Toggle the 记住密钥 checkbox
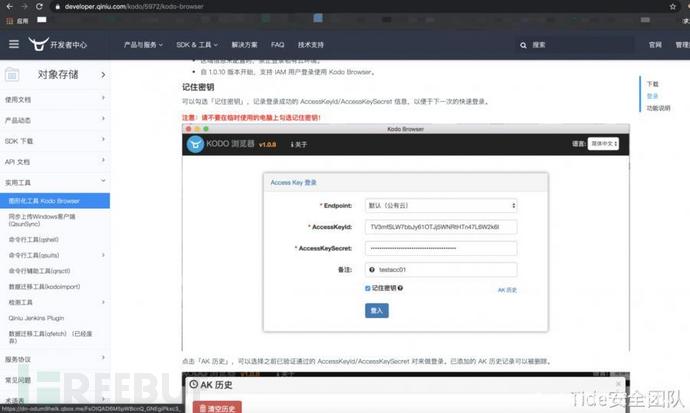 [367, 289]
